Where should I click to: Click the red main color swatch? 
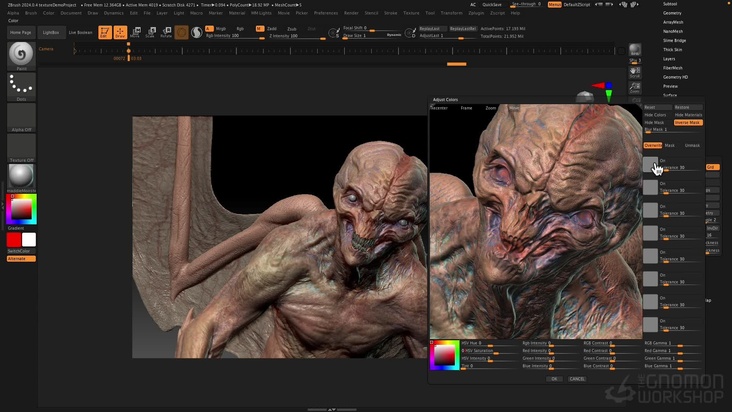click(14, 239)
